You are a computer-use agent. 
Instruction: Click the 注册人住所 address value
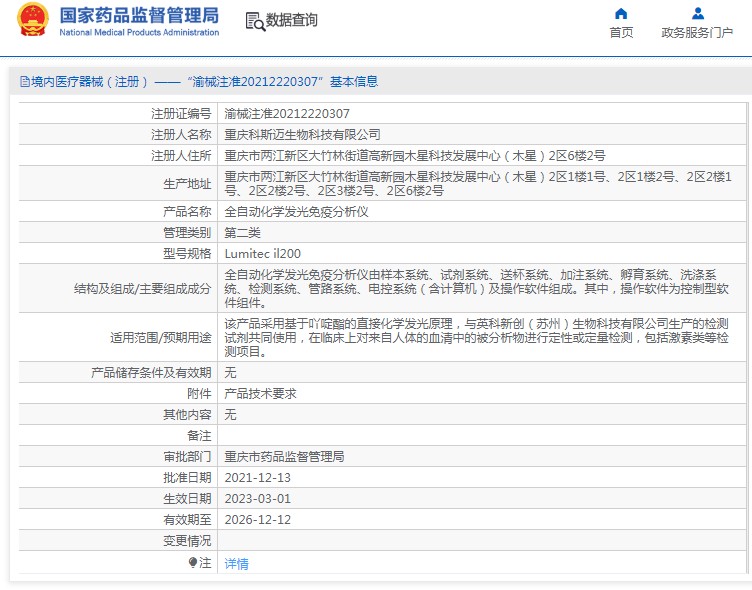click(415, 156)
